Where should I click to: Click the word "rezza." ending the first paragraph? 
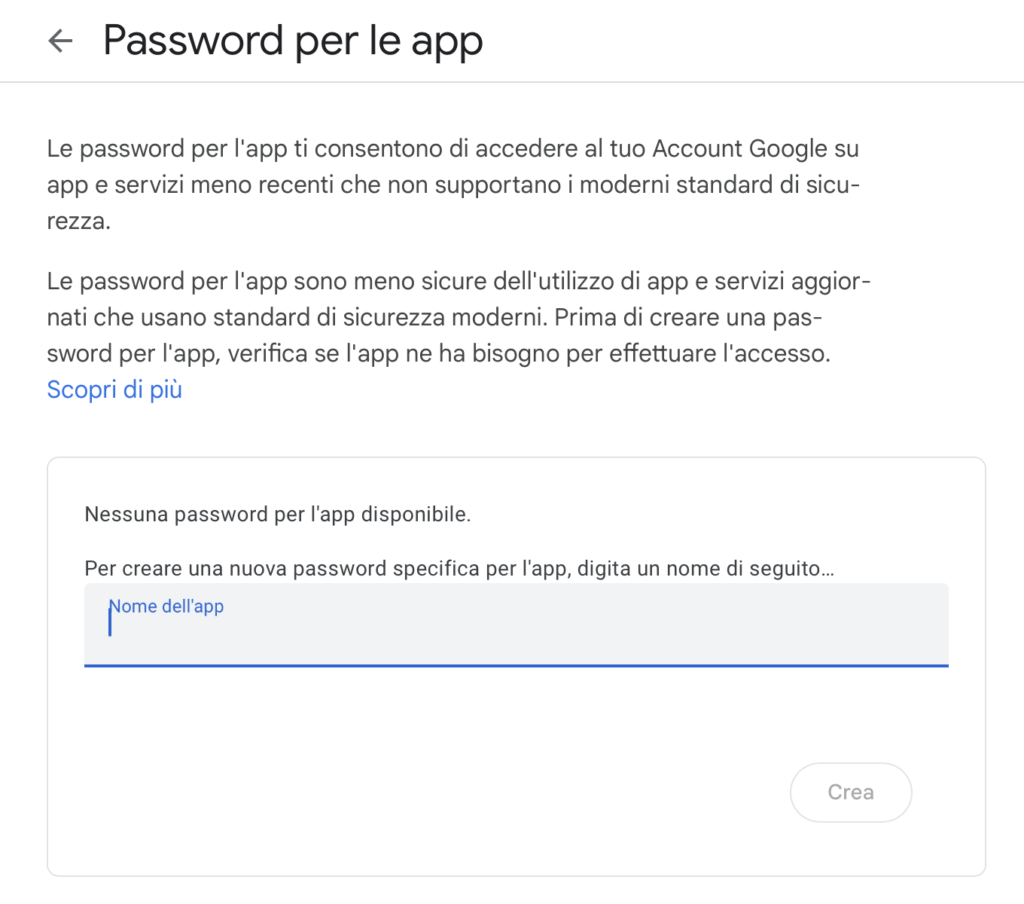click(x=78, y=221)
